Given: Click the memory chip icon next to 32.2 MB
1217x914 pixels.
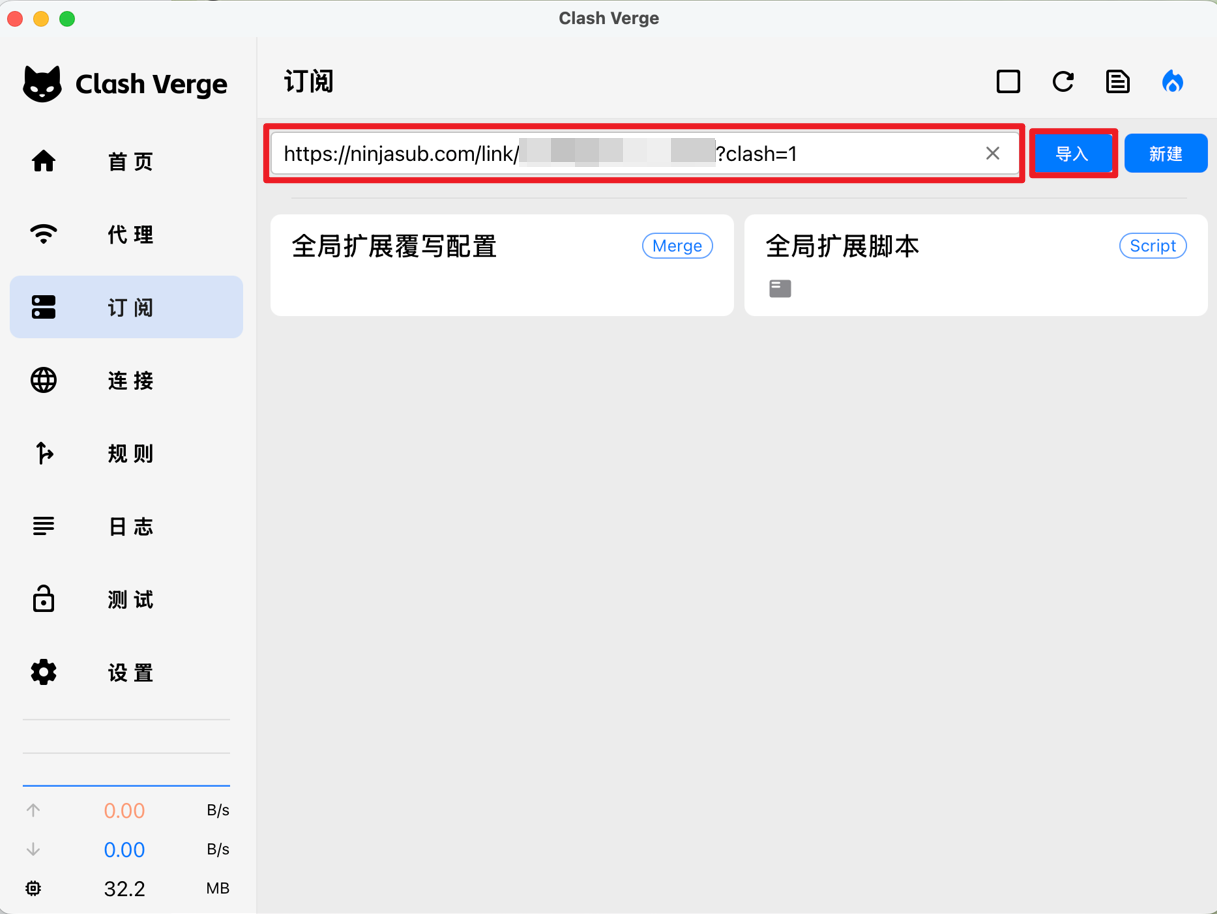Looking at the screenshot, I should click(33, 888).
